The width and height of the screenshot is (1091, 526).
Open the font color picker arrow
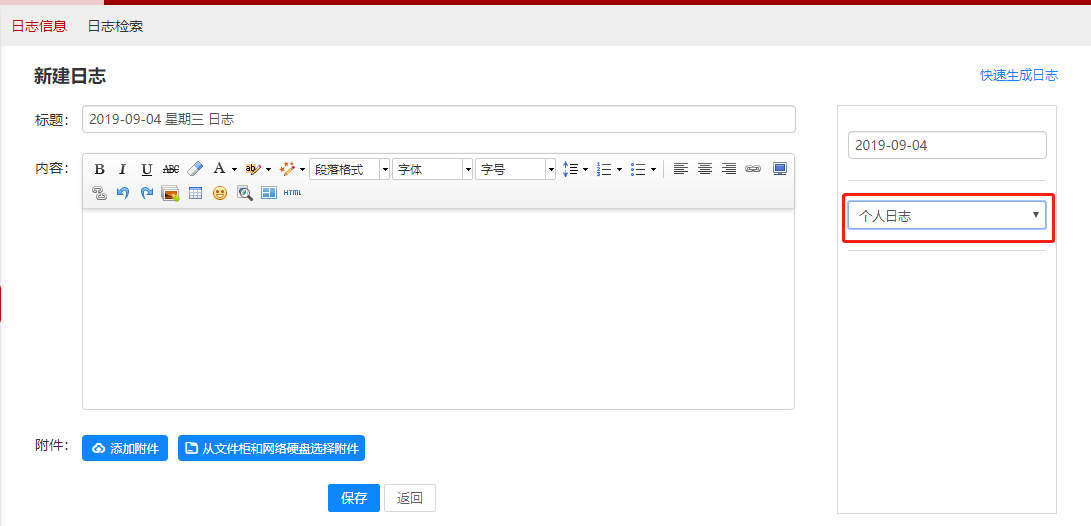(234, 169)
